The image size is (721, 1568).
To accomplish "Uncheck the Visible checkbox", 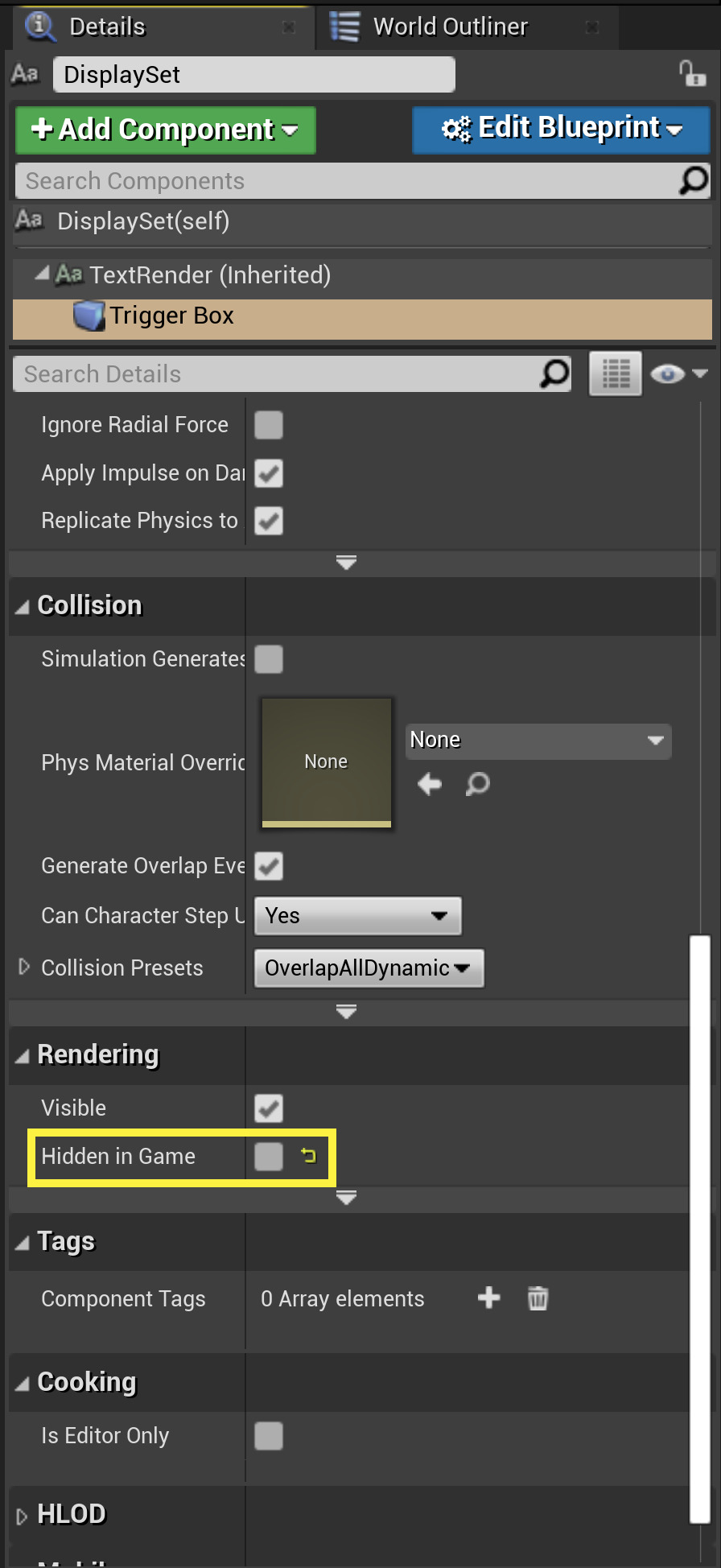I will click(x=269, y=1108).
